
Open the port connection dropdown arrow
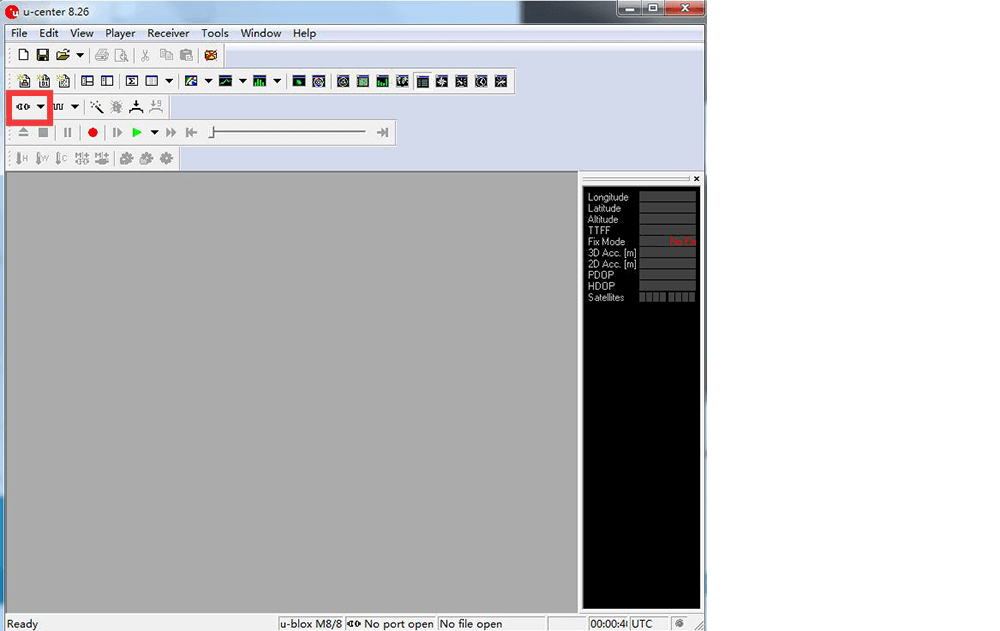pos(41,107)
